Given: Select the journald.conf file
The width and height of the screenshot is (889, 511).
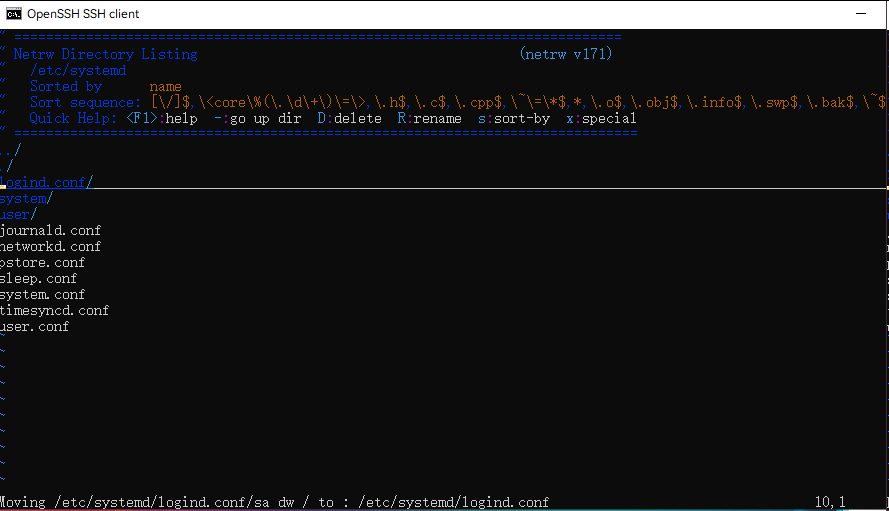Looking at the screenshot, I should click(50, 230).
